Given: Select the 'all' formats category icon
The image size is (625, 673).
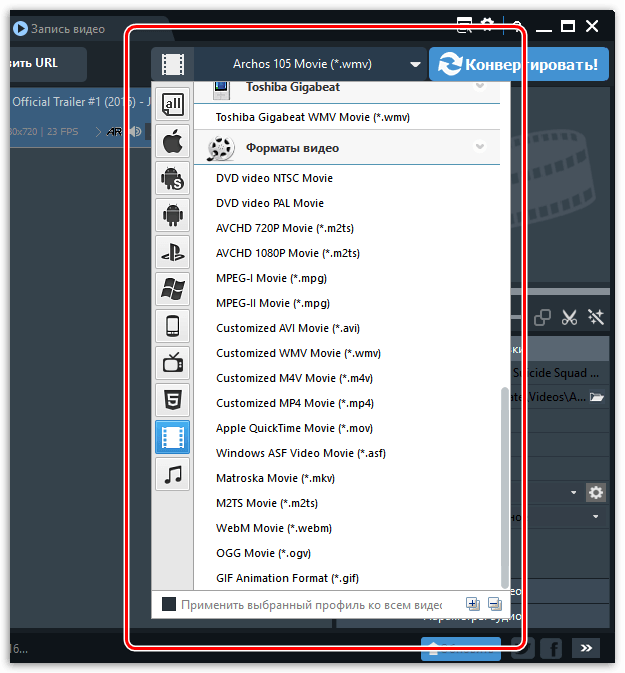Looking at the screenshot, I should 173,104.
